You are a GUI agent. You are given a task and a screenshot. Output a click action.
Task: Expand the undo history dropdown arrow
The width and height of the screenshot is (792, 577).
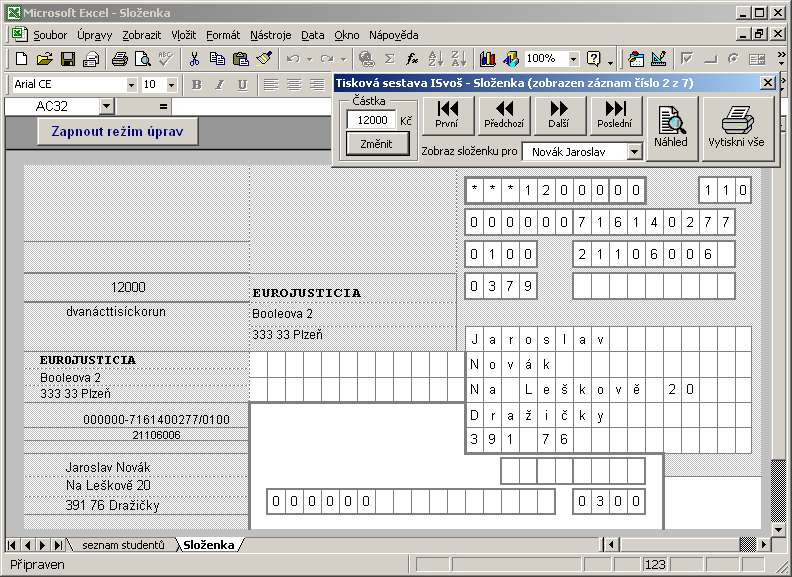click(x=309, y=60)
